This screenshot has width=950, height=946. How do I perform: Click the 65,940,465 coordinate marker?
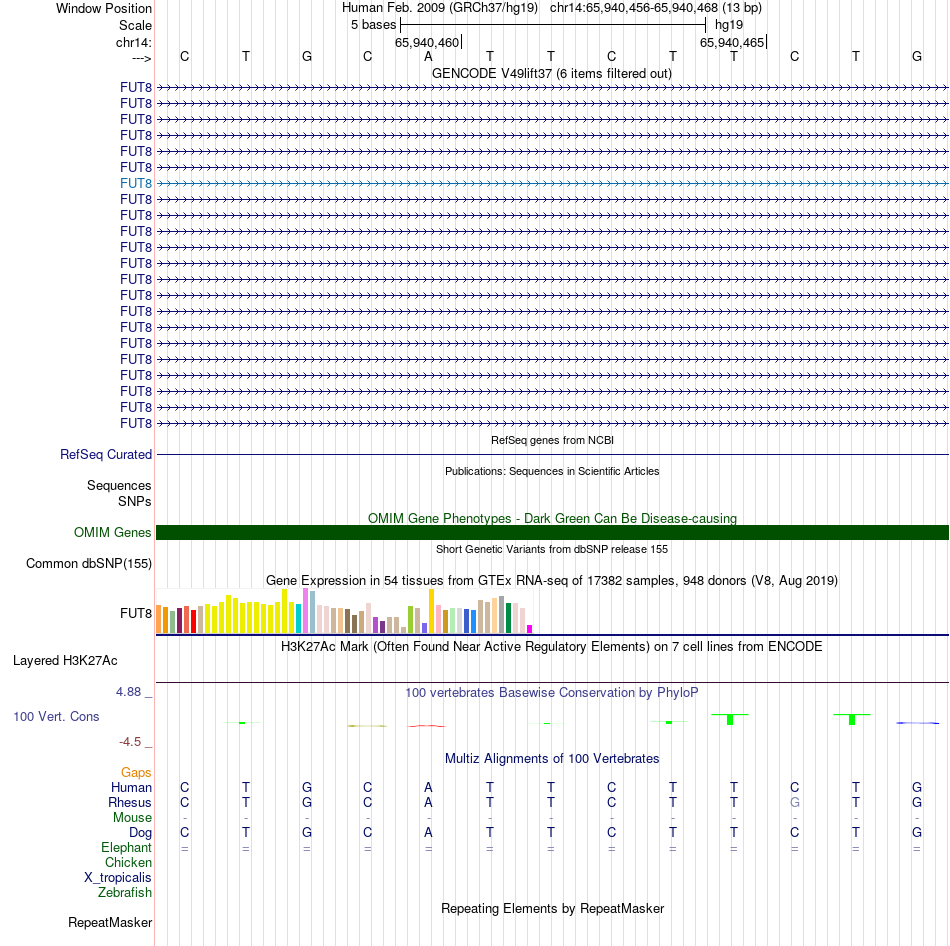click(x=732, y=42)
